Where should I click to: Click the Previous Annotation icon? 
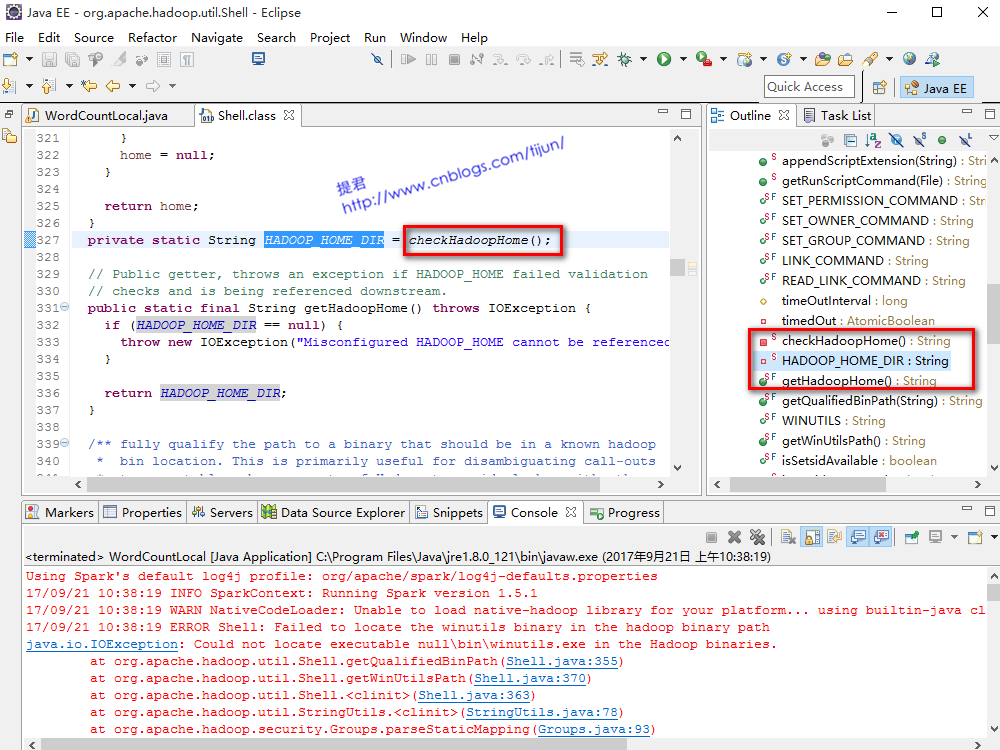point(48,85)
